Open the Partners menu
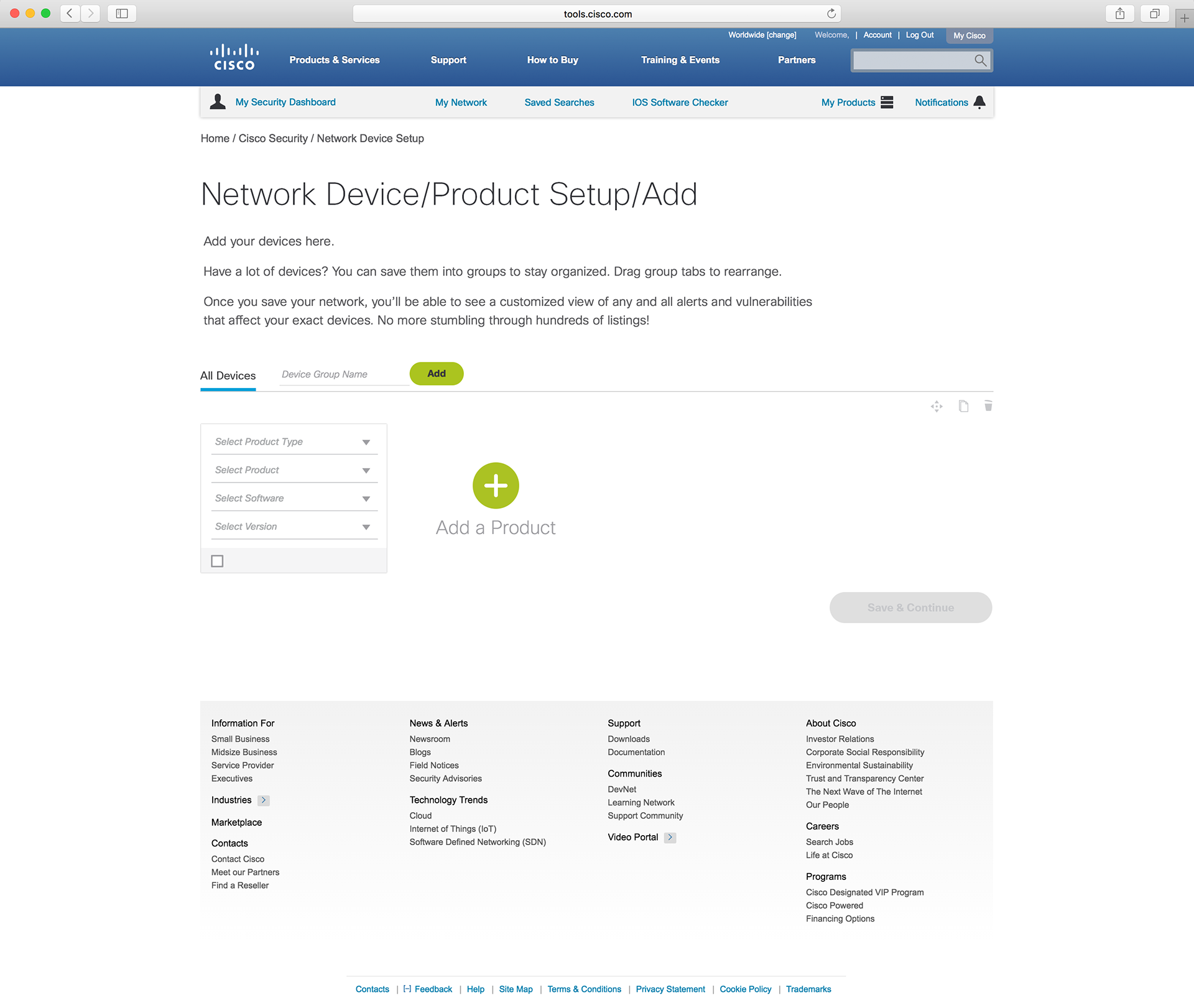 [797, 60]
